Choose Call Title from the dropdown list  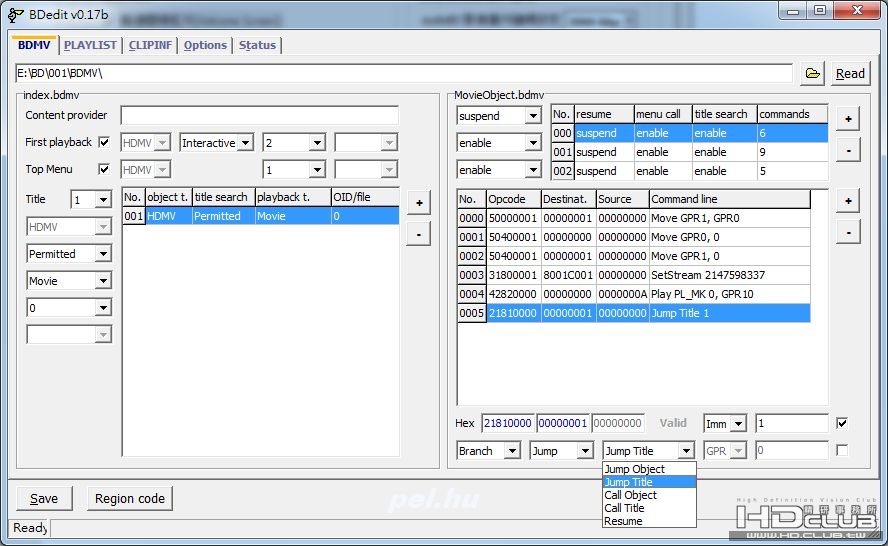click(x=649, y=508)
